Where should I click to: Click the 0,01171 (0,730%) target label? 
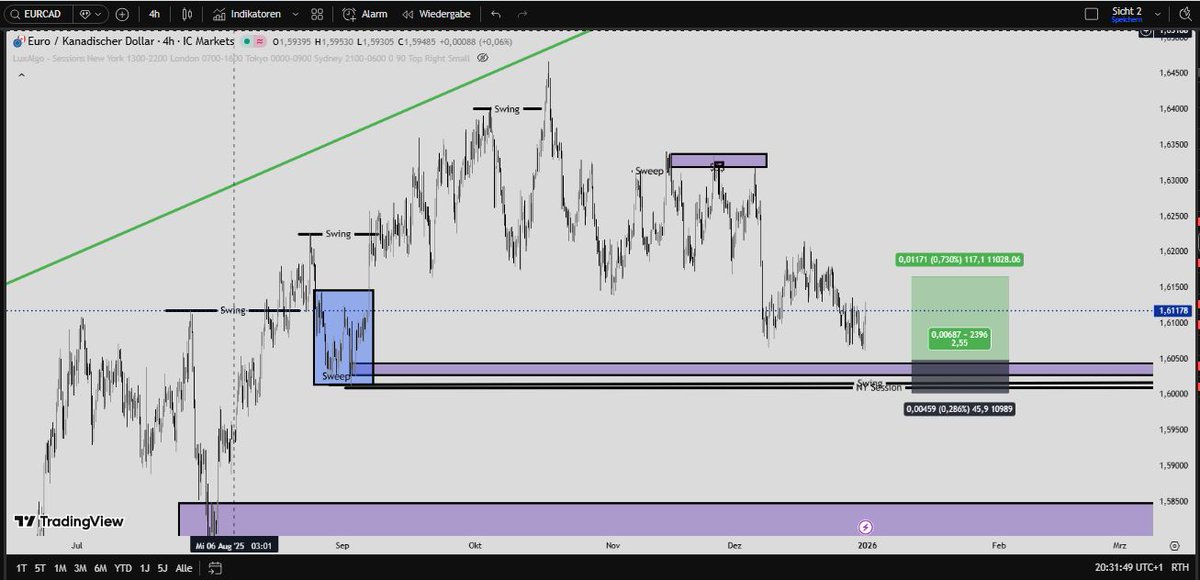click(x=960, y=259)
